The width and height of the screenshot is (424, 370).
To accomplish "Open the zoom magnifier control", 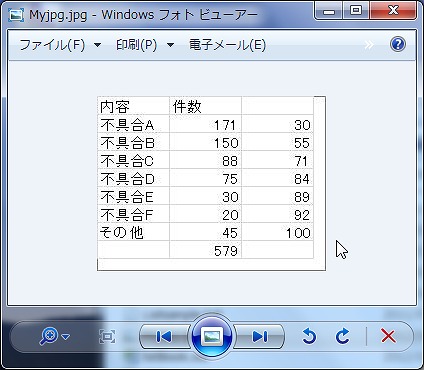I will 49,336.
